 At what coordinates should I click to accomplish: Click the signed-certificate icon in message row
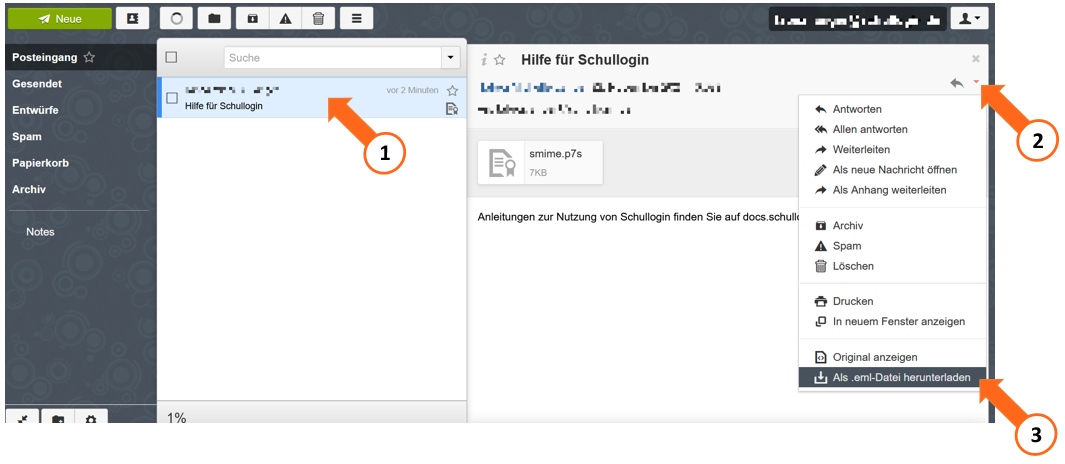[452, 108]
